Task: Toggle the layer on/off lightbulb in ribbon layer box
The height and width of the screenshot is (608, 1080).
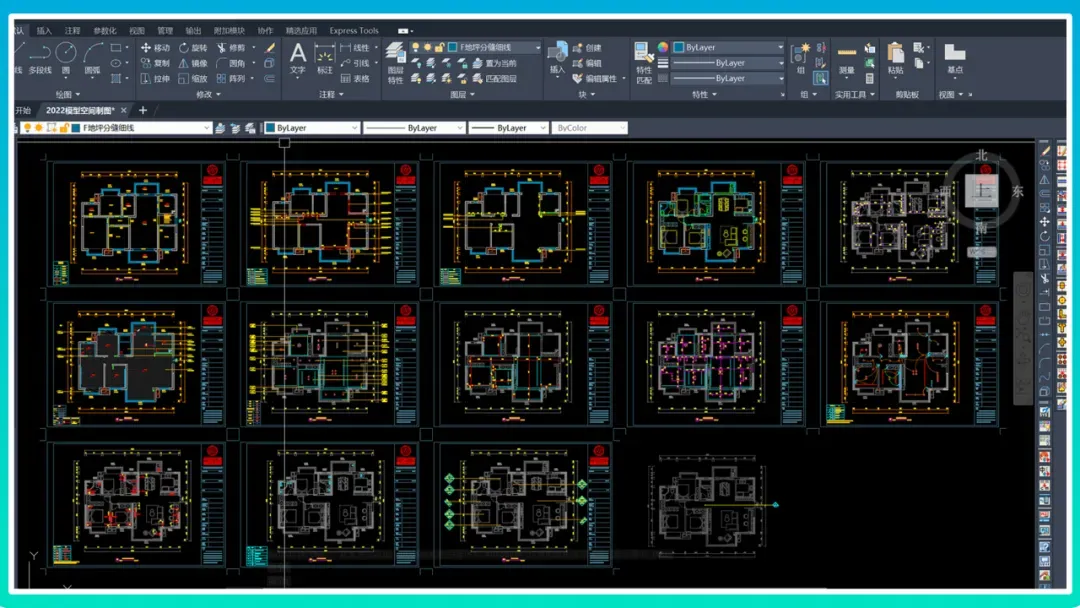Action: 415,48
